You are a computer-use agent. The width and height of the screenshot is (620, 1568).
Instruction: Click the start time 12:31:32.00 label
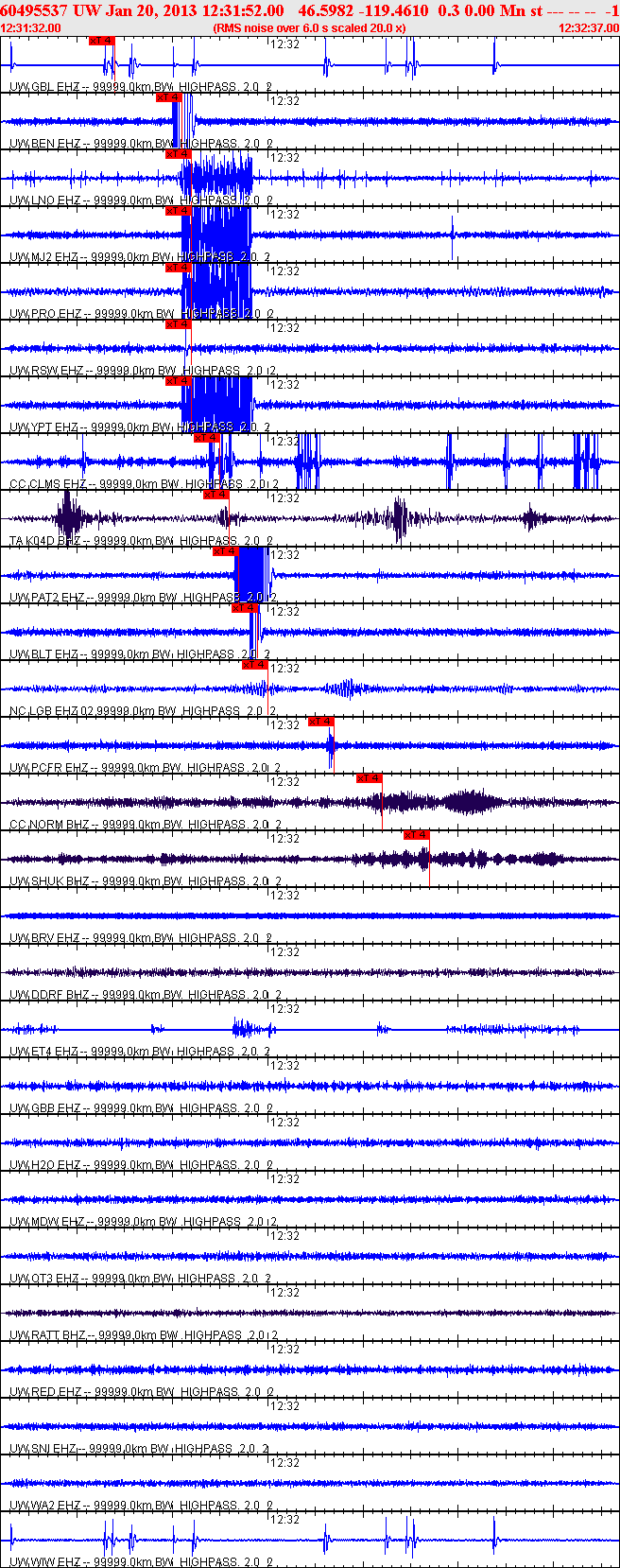pyautogui.click(x=31, y=27)
